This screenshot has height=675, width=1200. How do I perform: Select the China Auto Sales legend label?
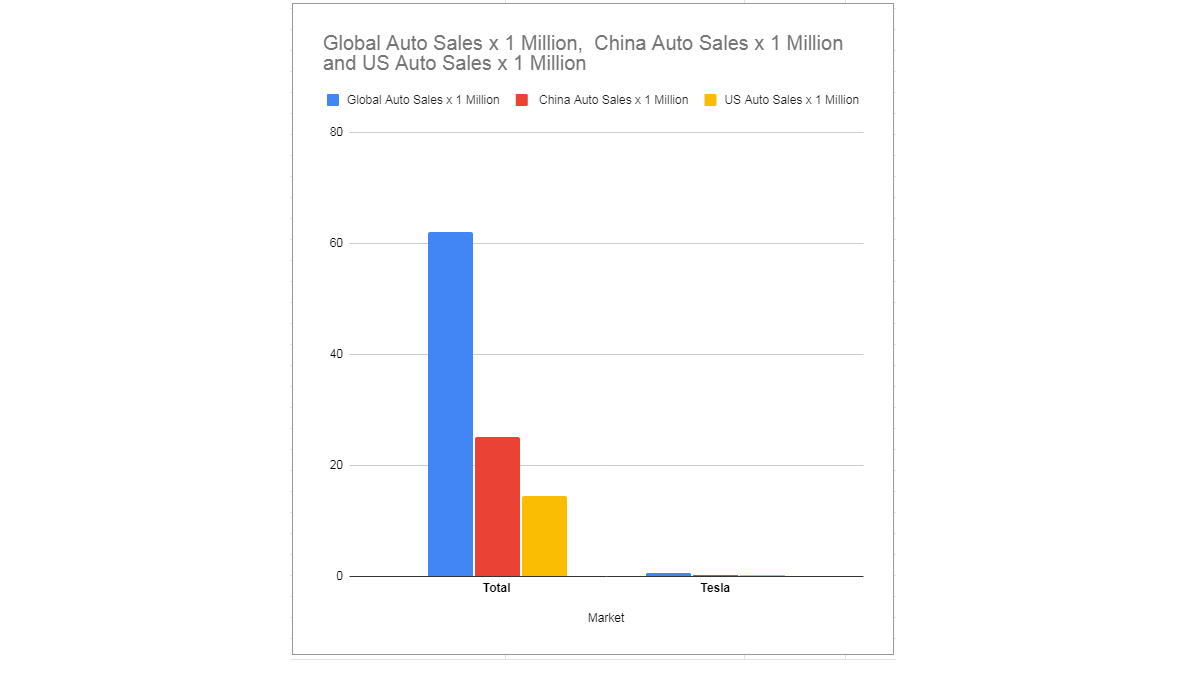[x=613, y=100]
